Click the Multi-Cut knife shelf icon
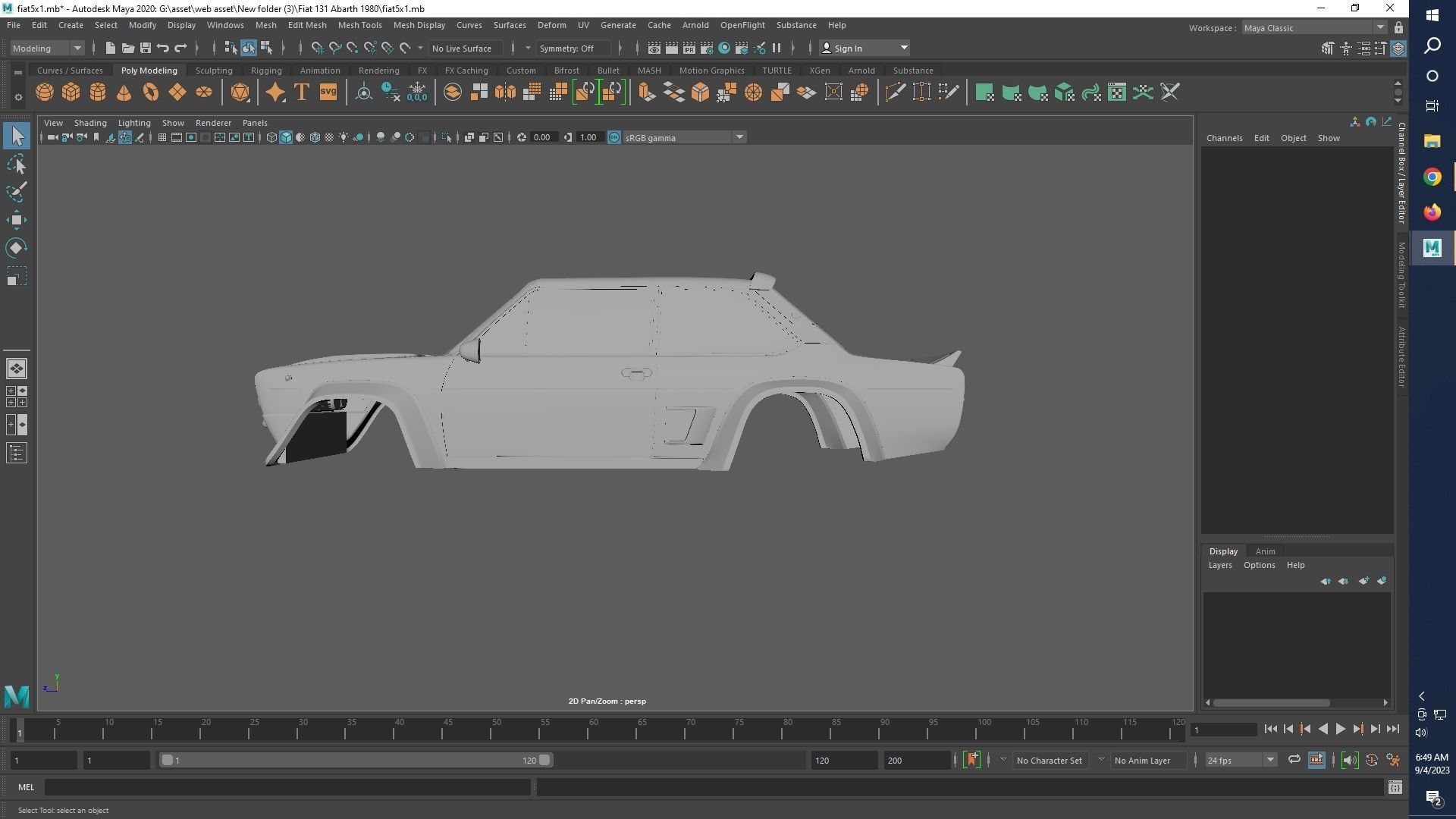 [x=895, y=93]
